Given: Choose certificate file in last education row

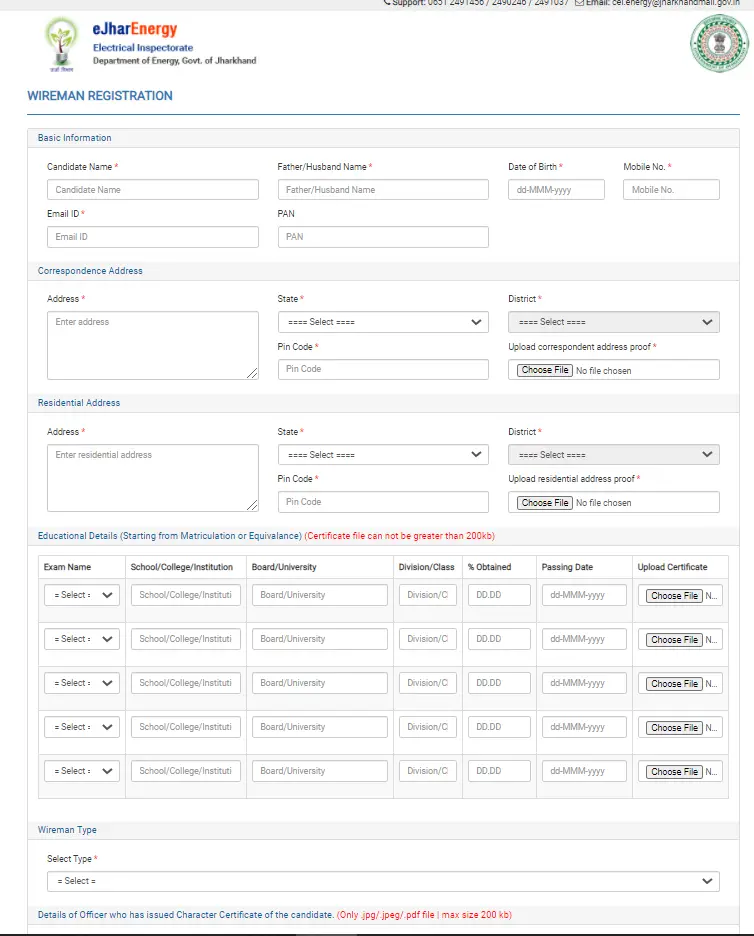Looking at the screenshot, I should 674,772.
